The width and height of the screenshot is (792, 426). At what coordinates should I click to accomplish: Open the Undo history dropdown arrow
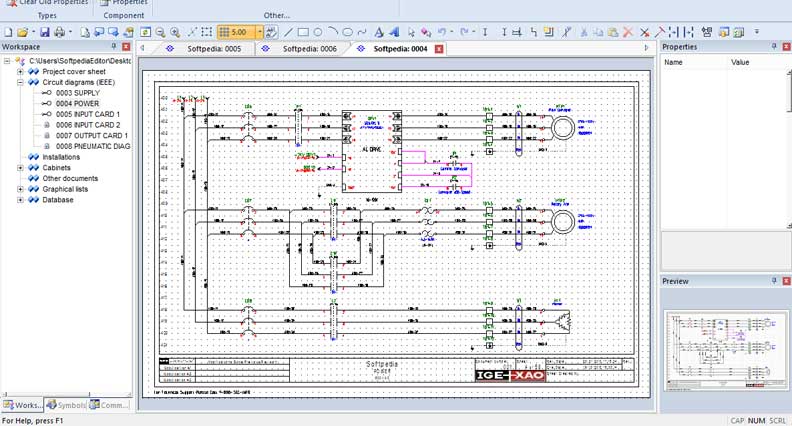tap(451, 32)
